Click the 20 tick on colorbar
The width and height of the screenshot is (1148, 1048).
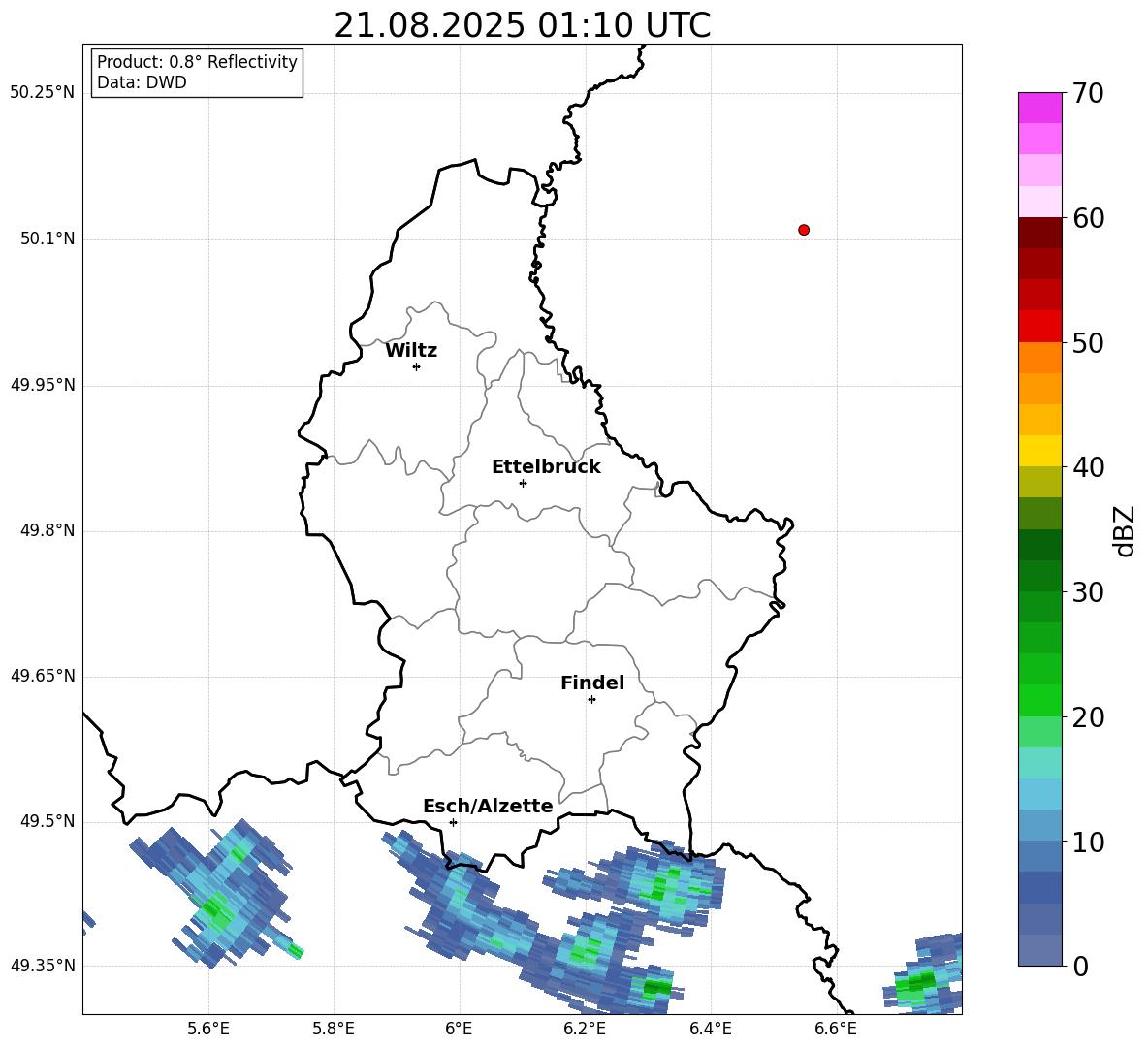(x=1088, y=717)
